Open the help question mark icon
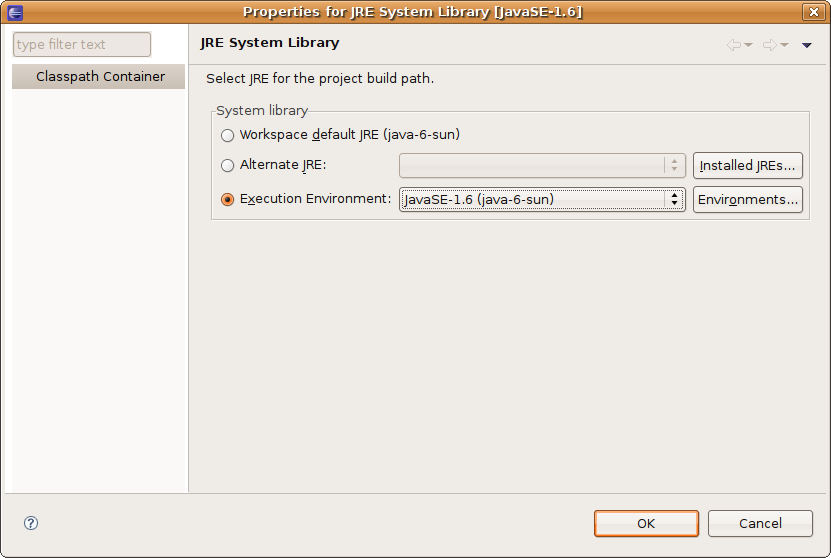The width and height of the screenshot is (831, 558). coord(31,523)
